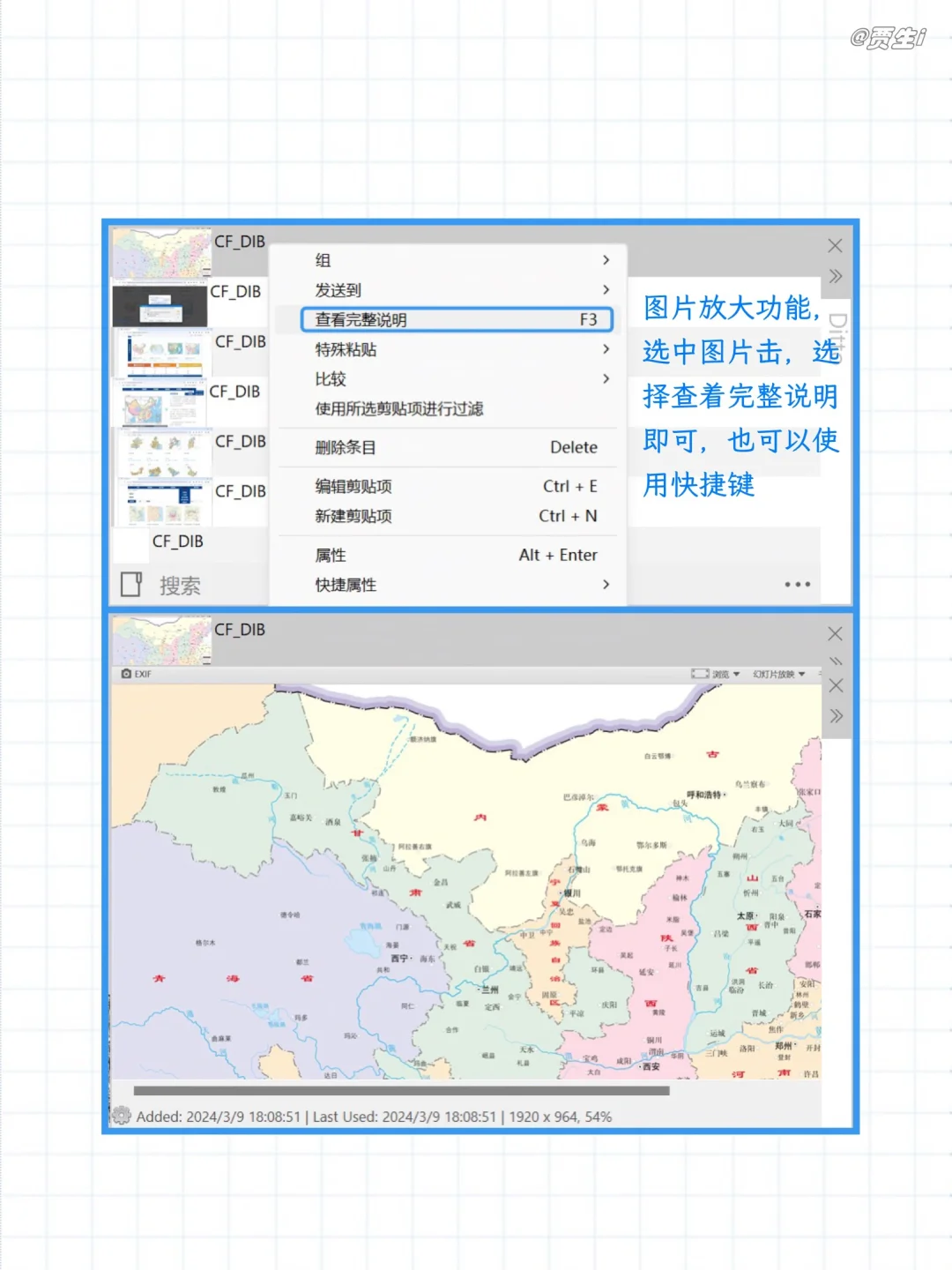Viewport: 952px width, 1270px height.
Task: Click the search page icon beside 搜索
Action: point(130,584)
